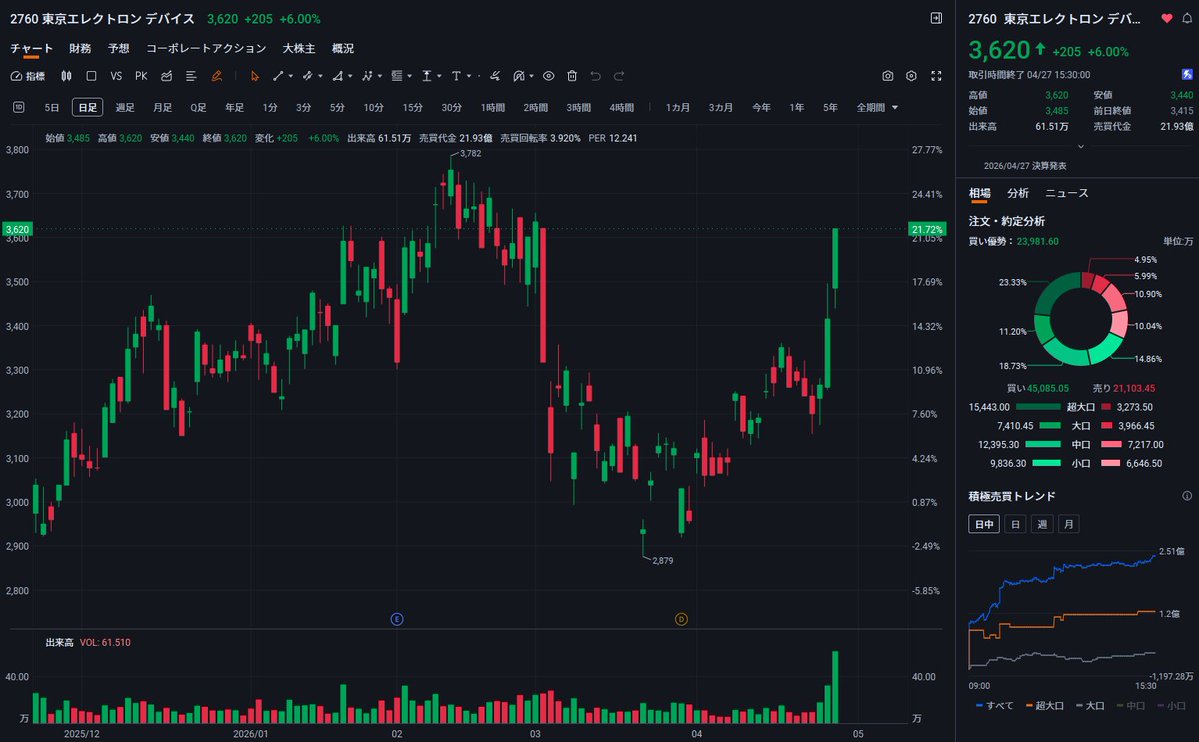Undo the last drawing action
This screenshot has width=1199, height=742.
point(596,76)
